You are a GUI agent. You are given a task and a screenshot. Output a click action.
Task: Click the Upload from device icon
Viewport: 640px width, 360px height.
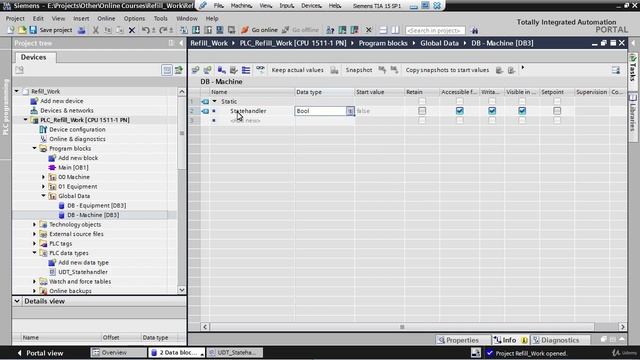pyautogui.click(x=208, y=30)
